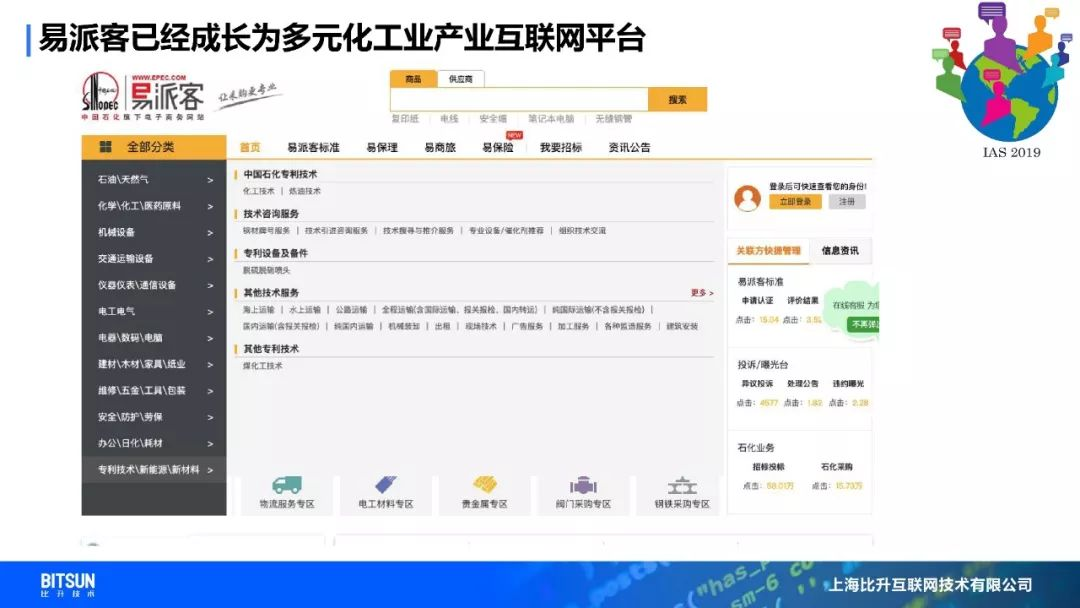
Task: Click the BITSUN logo in footer
Action: (68, 585)
